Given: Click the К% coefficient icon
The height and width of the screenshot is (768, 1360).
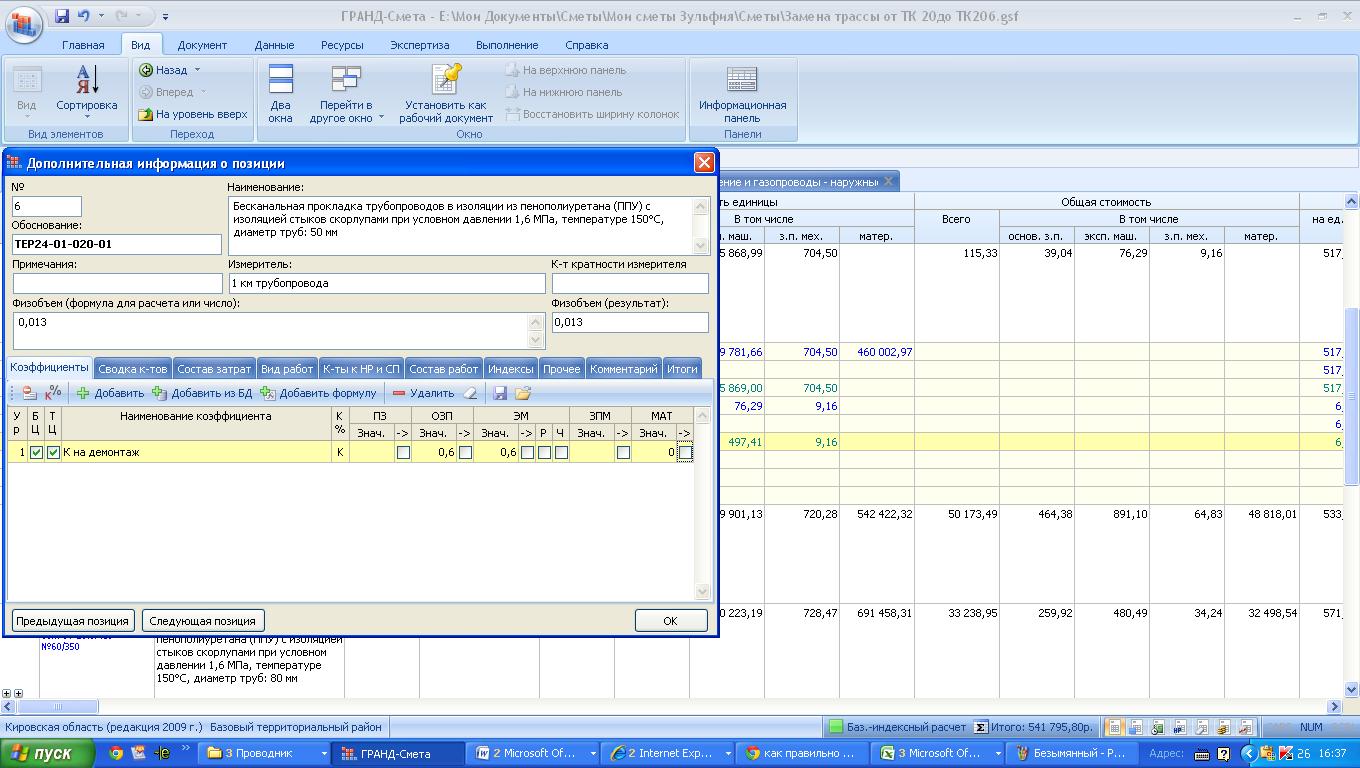Looking at the screenshot, I should pyautogui.click(x=53, y=393).
